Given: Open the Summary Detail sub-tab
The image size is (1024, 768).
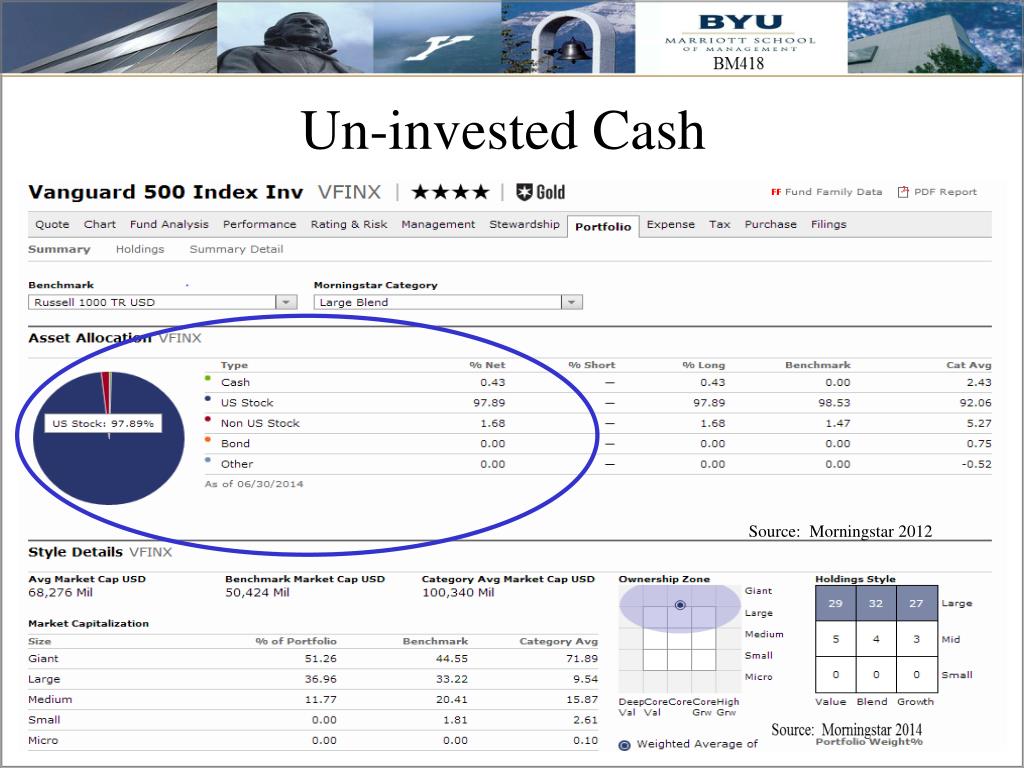Looking at the screenshot, I should [x=236, y=249].
